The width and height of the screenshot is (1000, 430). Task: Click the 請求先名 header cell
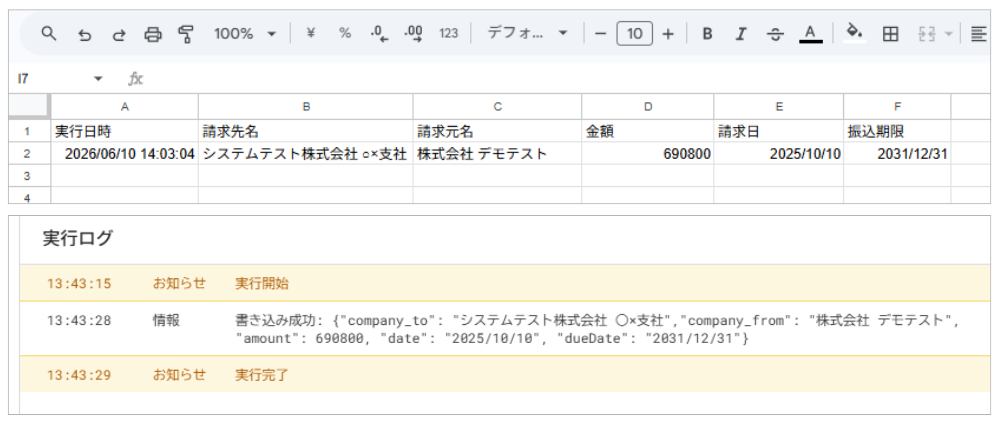pos(306,131)
